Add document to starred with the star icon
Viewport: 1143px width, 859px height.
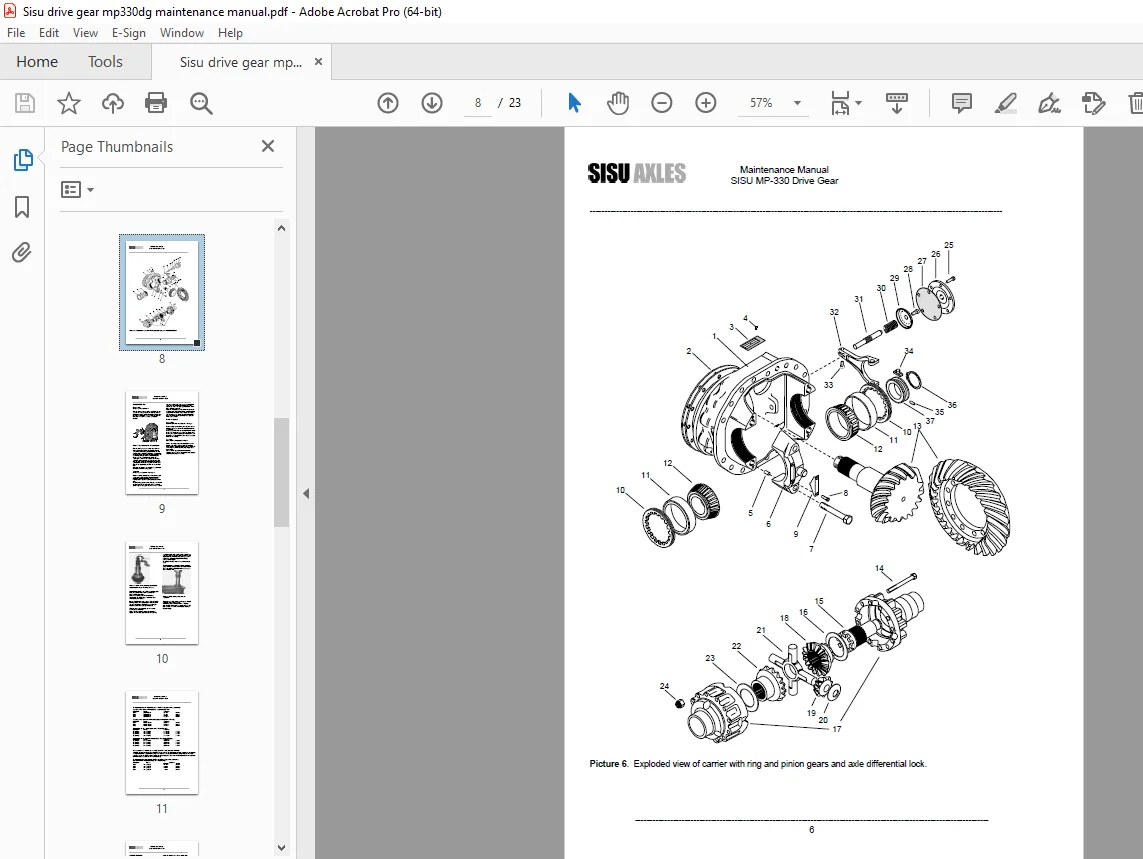69,103
